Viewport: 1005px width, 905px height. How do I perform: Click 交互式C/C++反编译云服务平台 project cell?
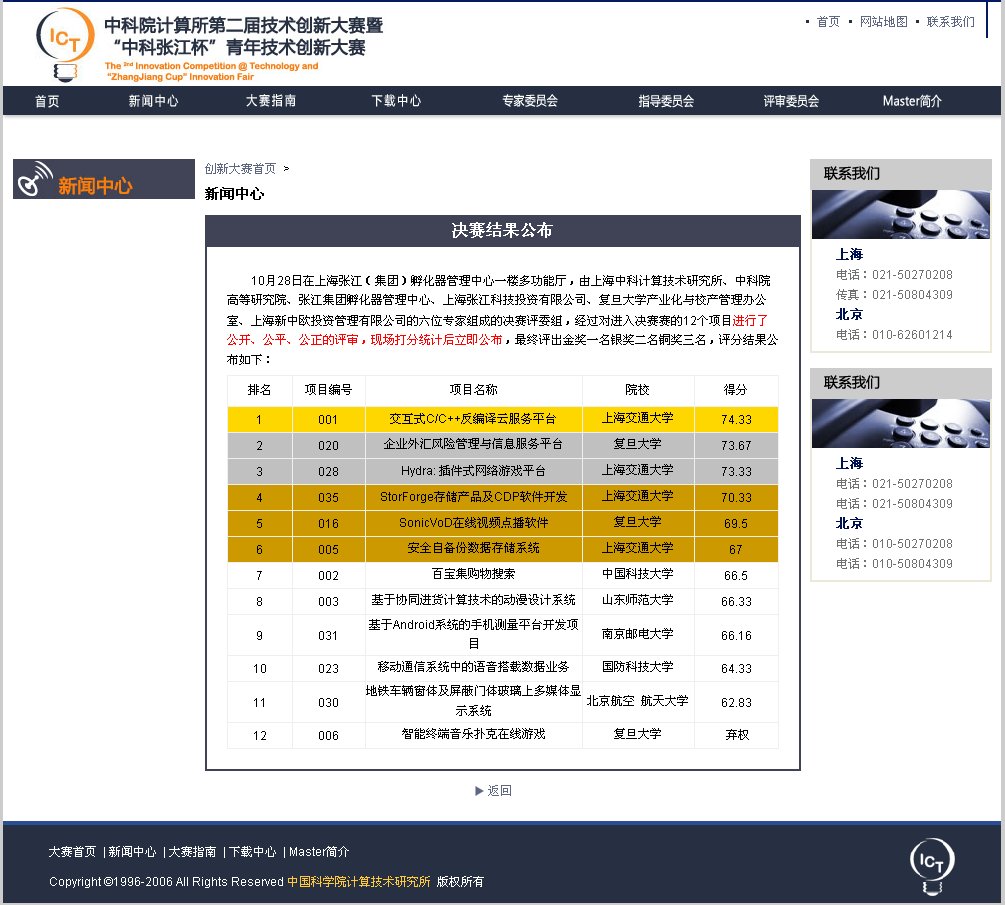(x=474, y=419)
